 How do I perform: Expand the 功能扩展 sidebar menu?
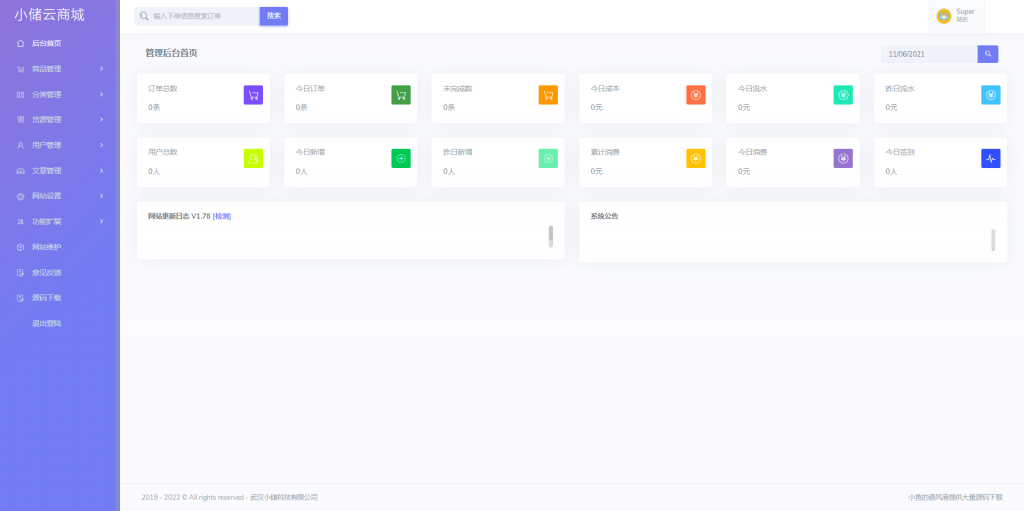tap(60, 221)
